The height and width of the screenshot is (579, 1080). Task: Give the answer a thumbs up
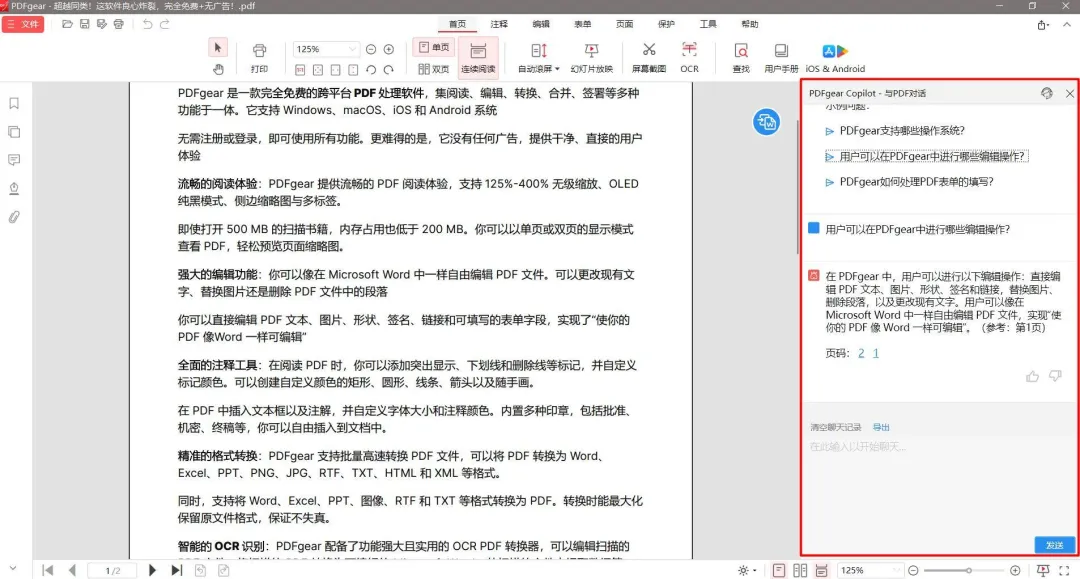point(1032,376)
